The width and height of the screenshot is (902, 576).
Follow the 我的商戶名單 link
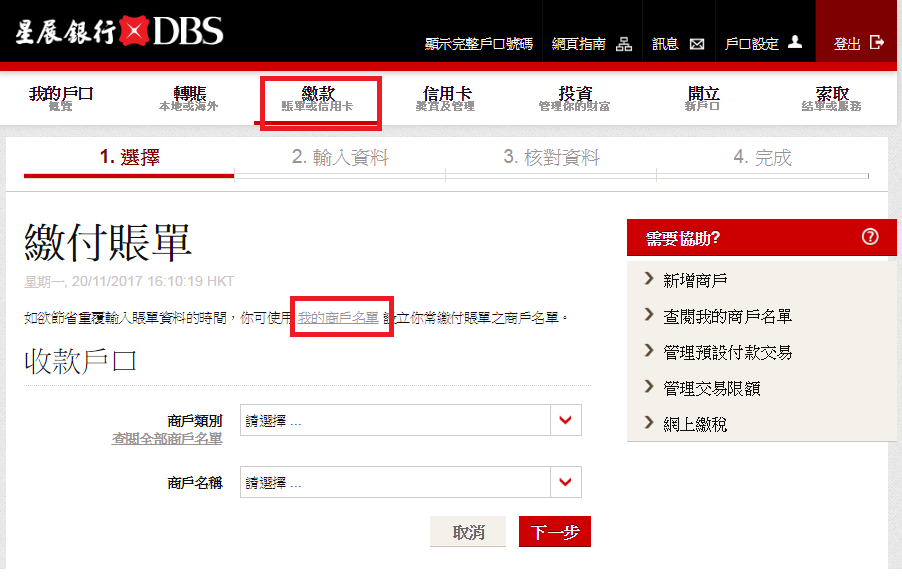point(338,318)
